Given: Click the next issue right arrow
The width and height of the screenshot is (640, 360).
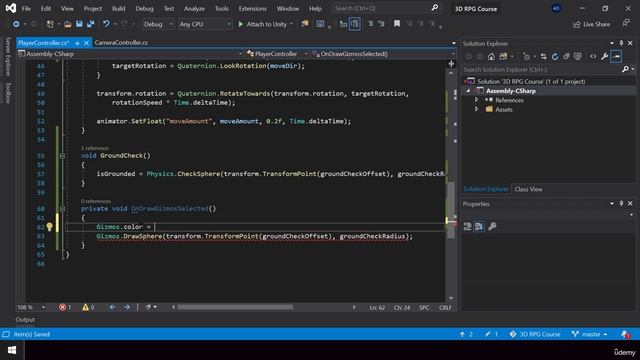Looking at the screenshot, I should [x=127, y=307].
